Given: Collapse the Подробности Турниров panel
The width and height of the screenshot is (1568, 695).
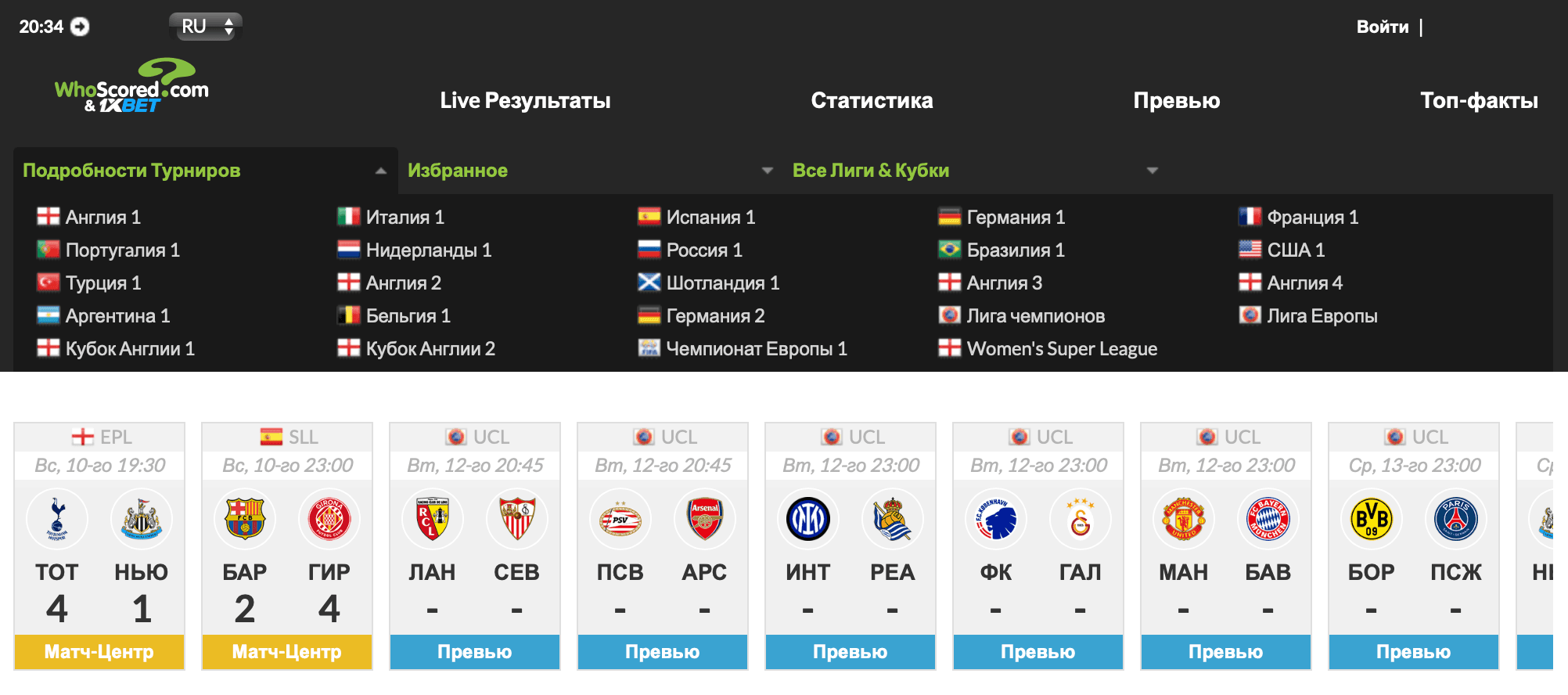Looking at the screenshot, I should 381,171.
